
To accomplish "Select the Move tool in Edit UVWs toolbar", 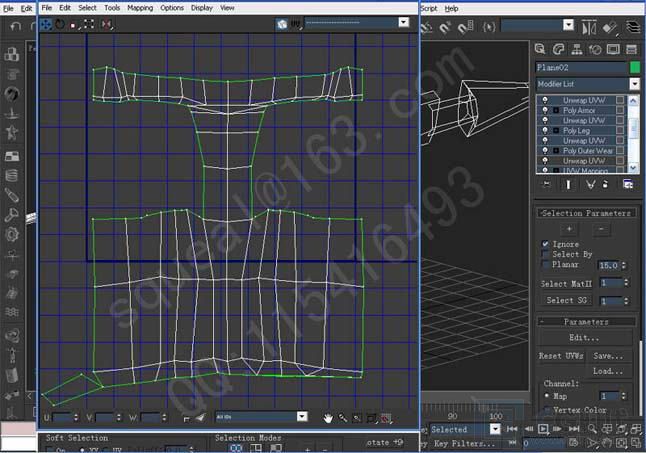I will [x=46, y=25].
